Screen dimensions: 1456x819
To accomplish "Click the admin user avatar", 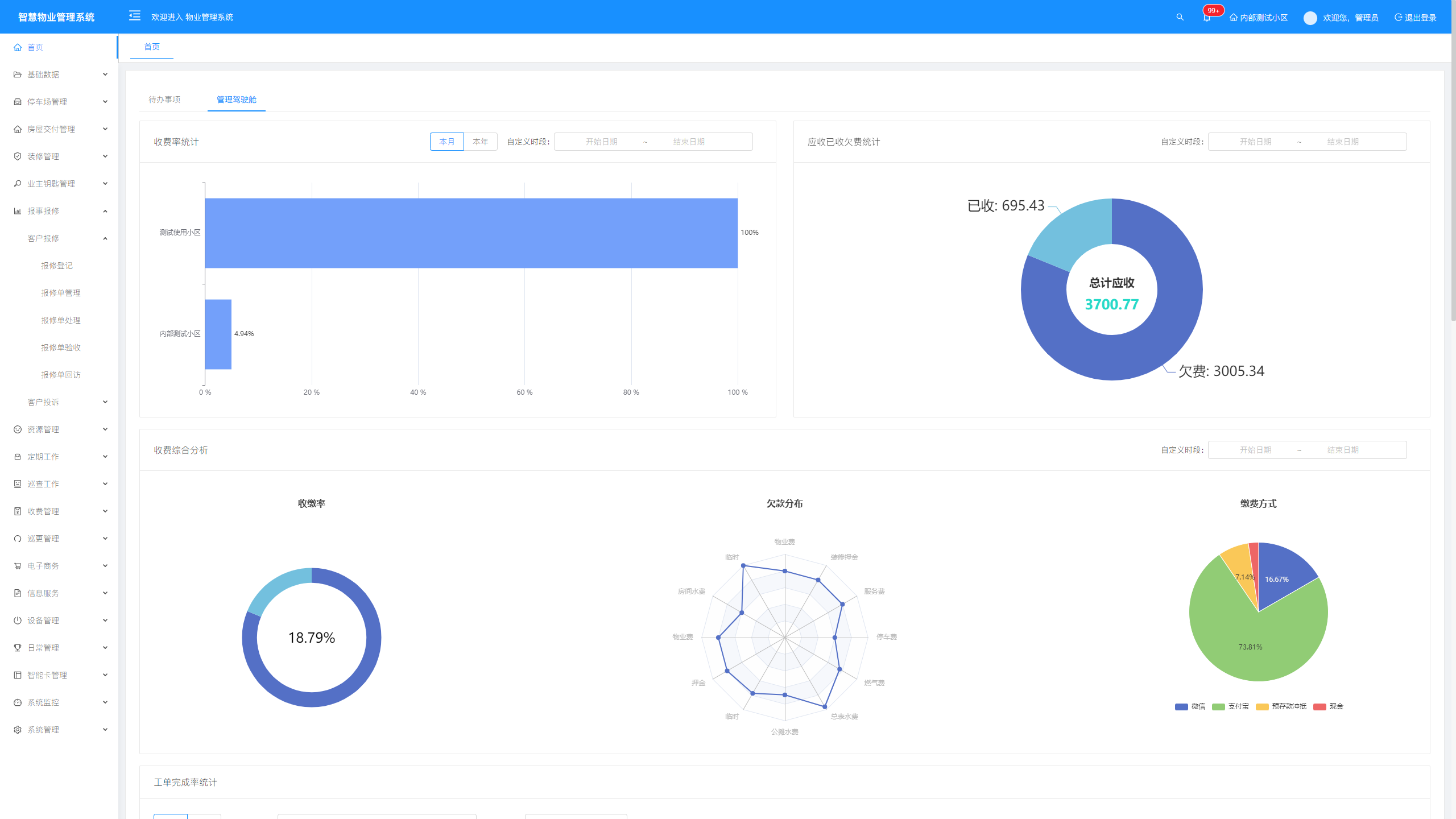I will click(1310, 18).
